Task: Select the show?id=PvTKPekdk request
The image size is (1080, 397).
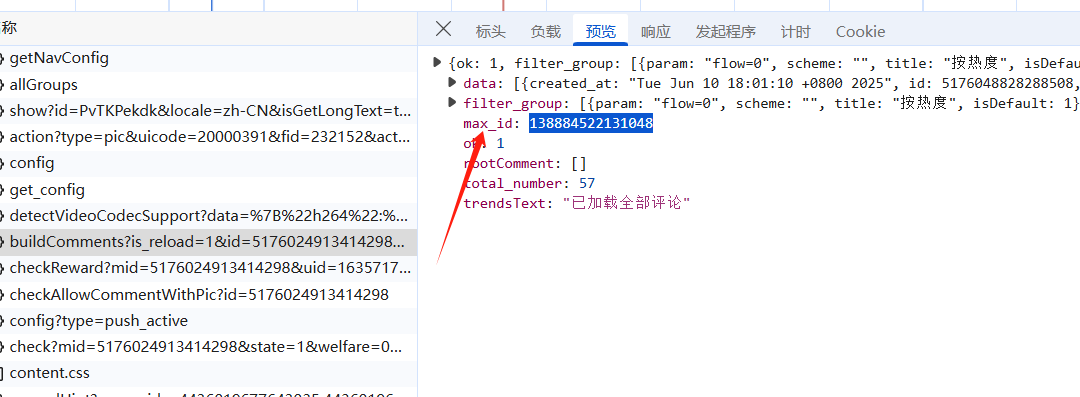Action: [x=208, y=111]
